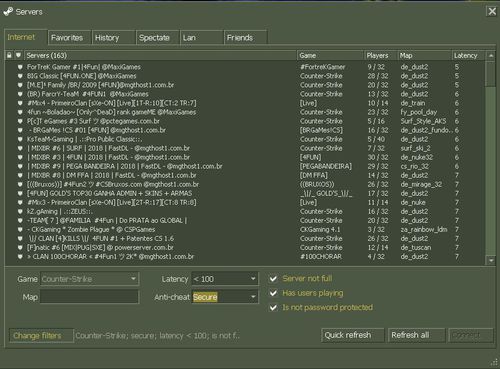Click shield icon beside BRGaMes !CS #01 server

point(20,130)
